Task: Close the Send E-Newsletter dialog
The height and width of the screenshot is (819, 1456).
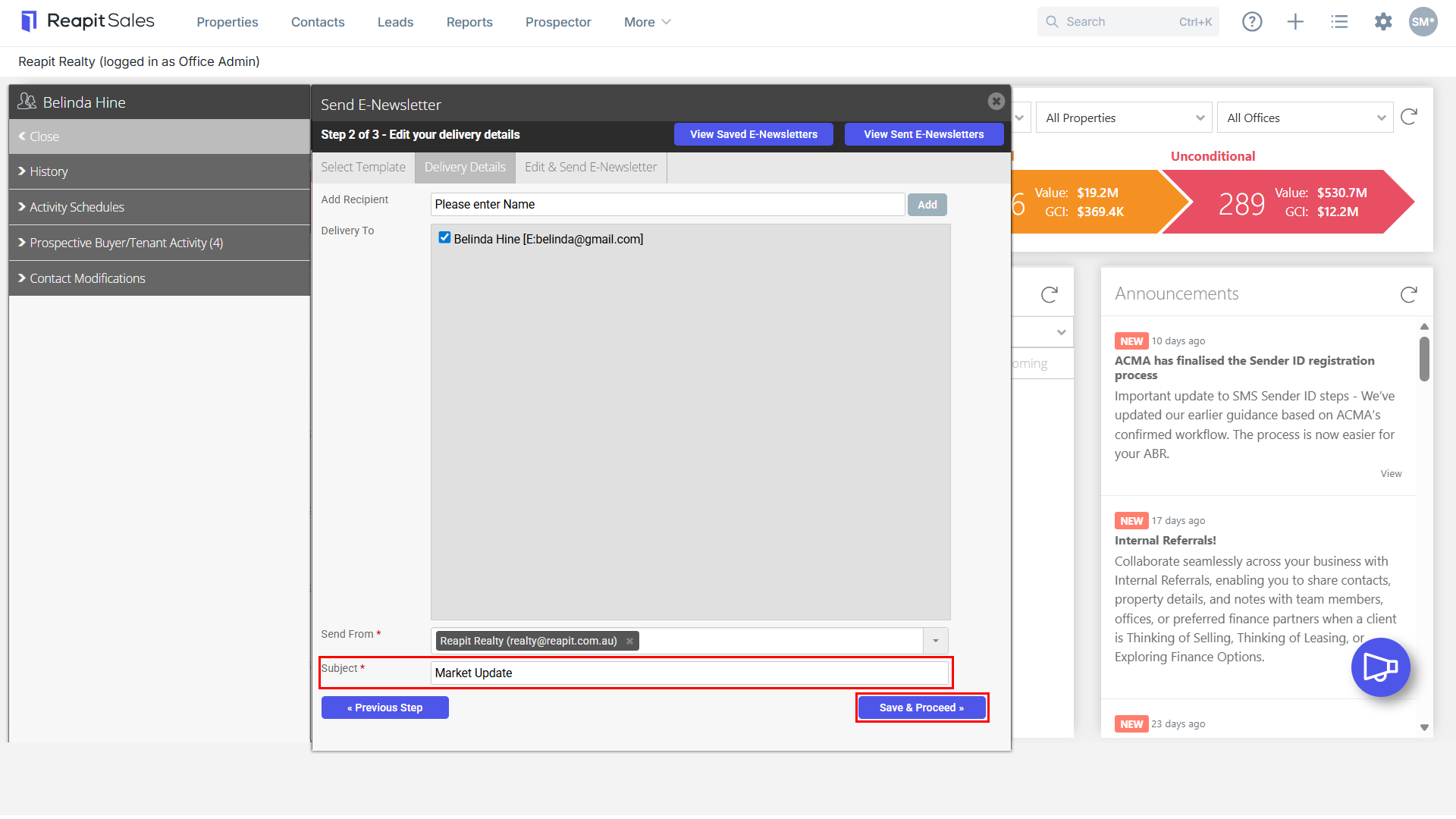Action: pyautogui.click(x=996, y=101)
